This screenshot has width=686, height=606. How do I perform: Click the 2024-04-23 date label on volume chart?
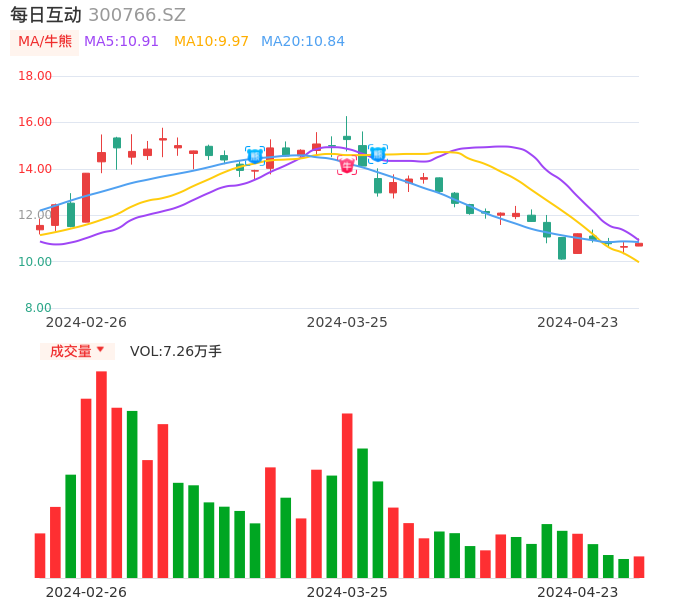tap(578, 592)
